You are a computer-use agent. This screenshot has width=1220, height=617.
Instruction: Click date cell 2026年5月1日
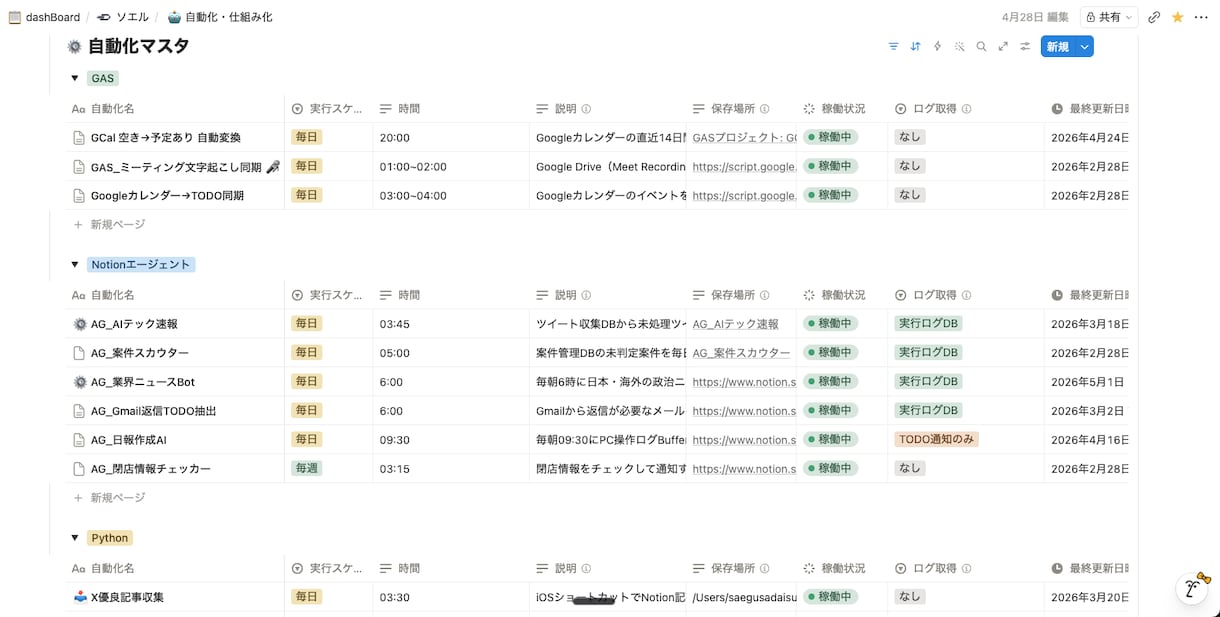[x=1087, y=382]
